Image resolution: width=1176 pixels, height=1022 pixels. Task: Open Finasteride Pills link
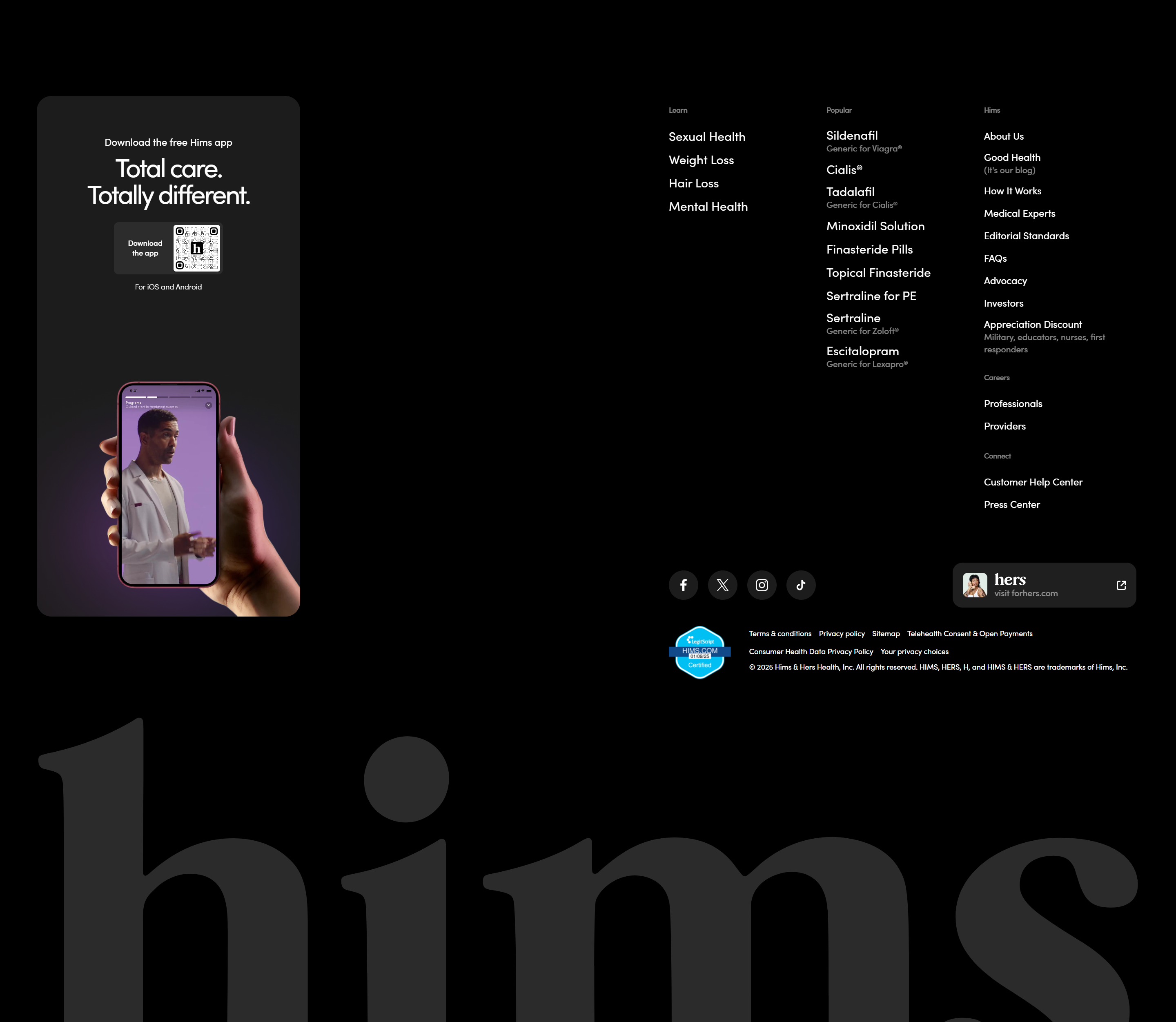point(870,250)
